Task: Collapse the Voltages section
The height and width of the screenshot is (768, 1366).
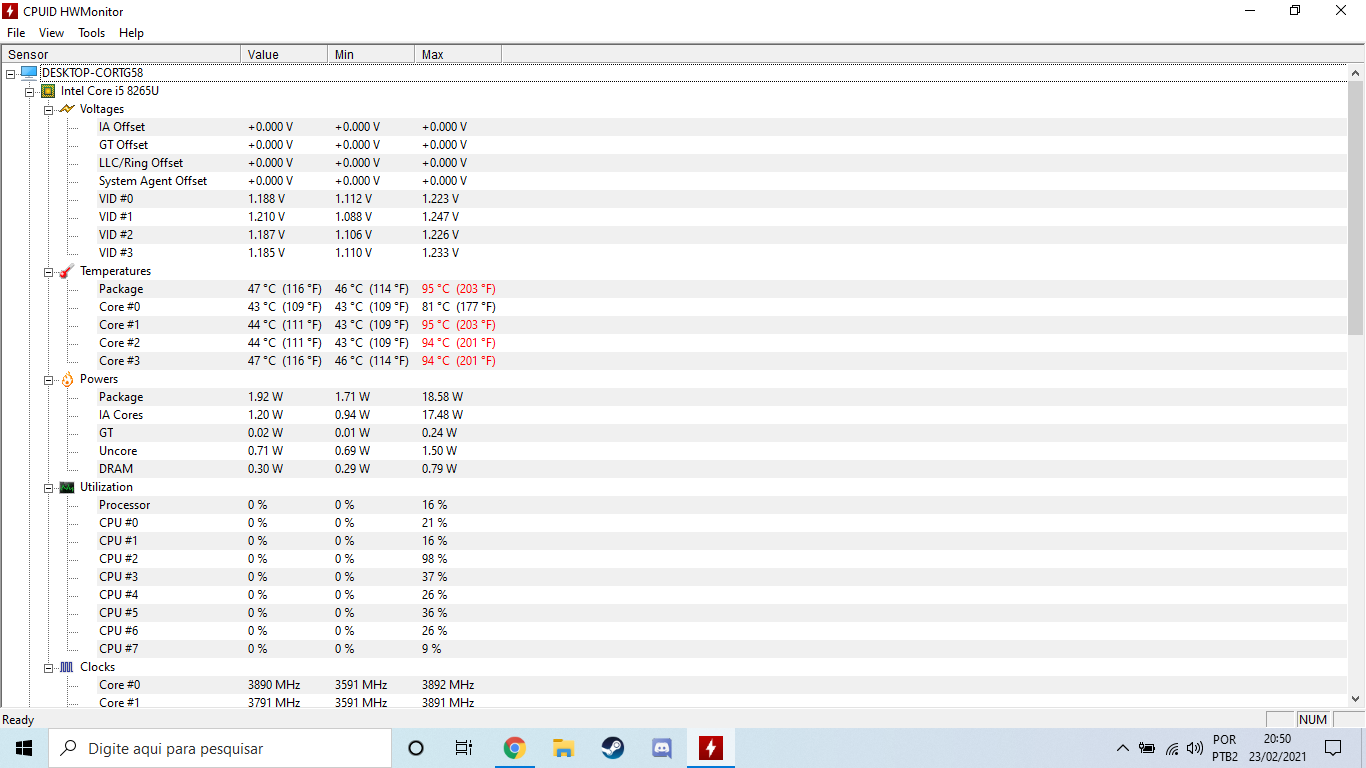Action: point(49,109)
